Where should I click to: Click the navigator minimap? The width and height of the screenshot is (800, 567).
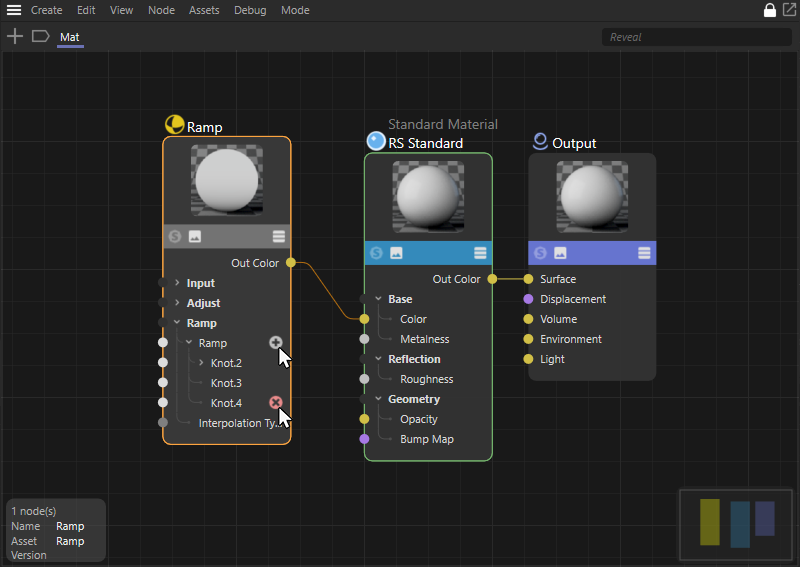click(x=736, y=525)
